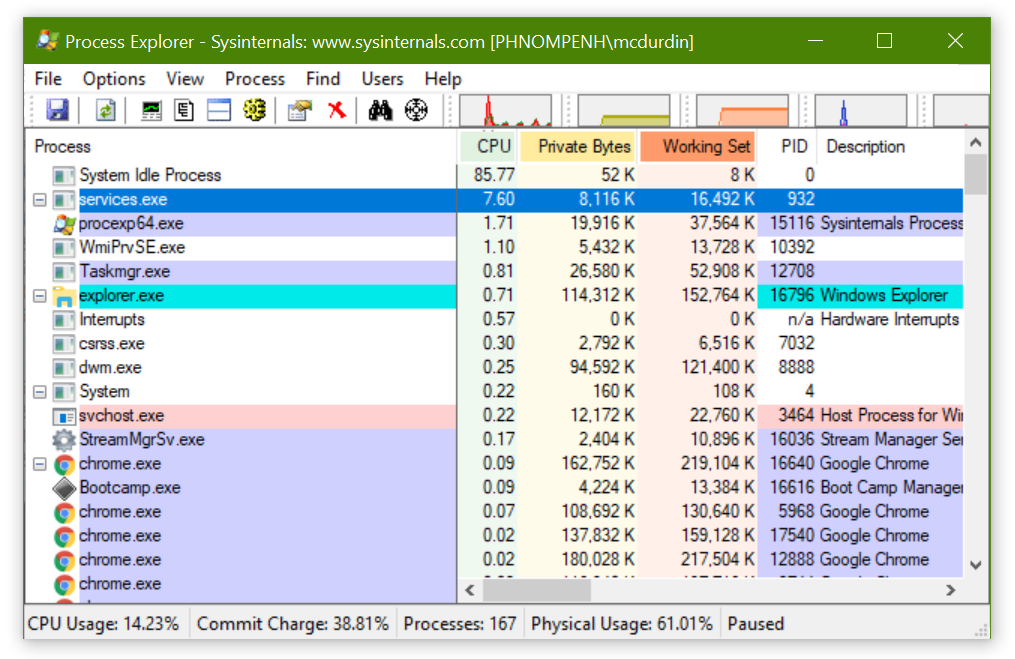Collapse the parent chrome.exe tree node
Image resolution: width=1015 pixels, height=659 pixels.
[39, 464]
